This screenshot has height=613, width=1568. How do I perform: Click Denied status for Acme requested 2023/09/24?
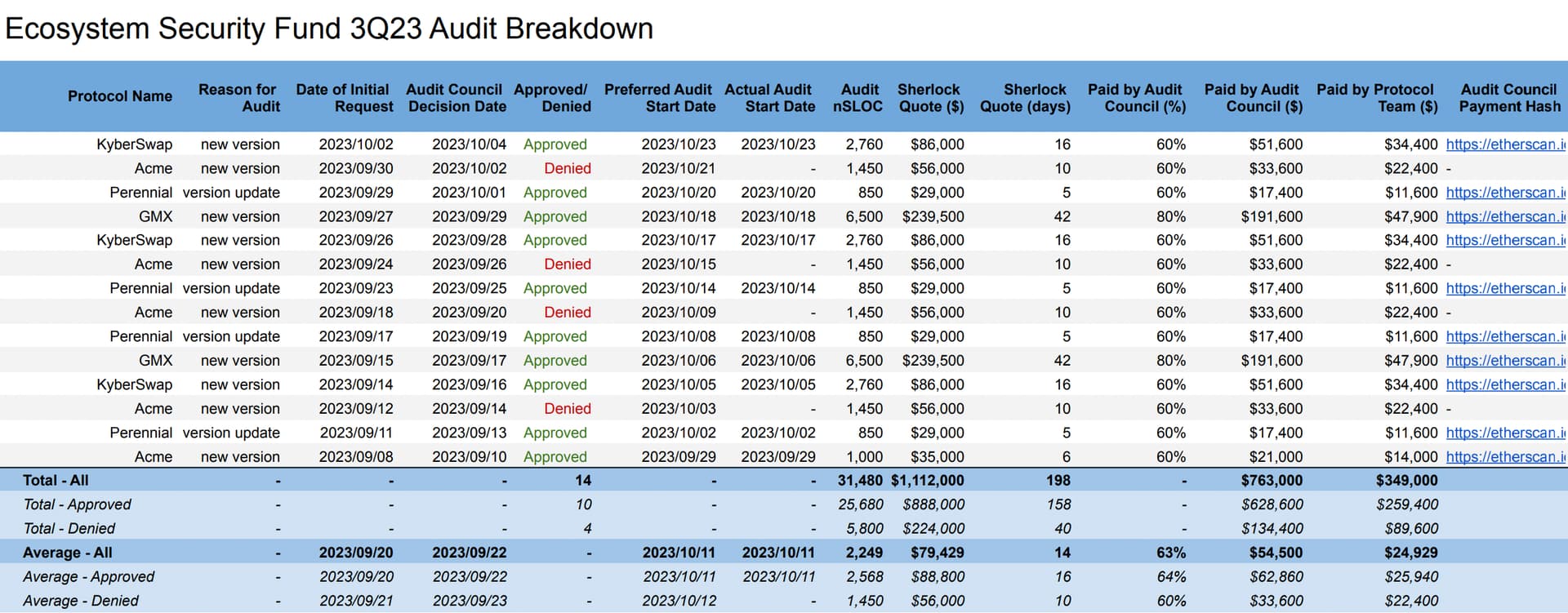pyautogui.click(x=568, y=264)
